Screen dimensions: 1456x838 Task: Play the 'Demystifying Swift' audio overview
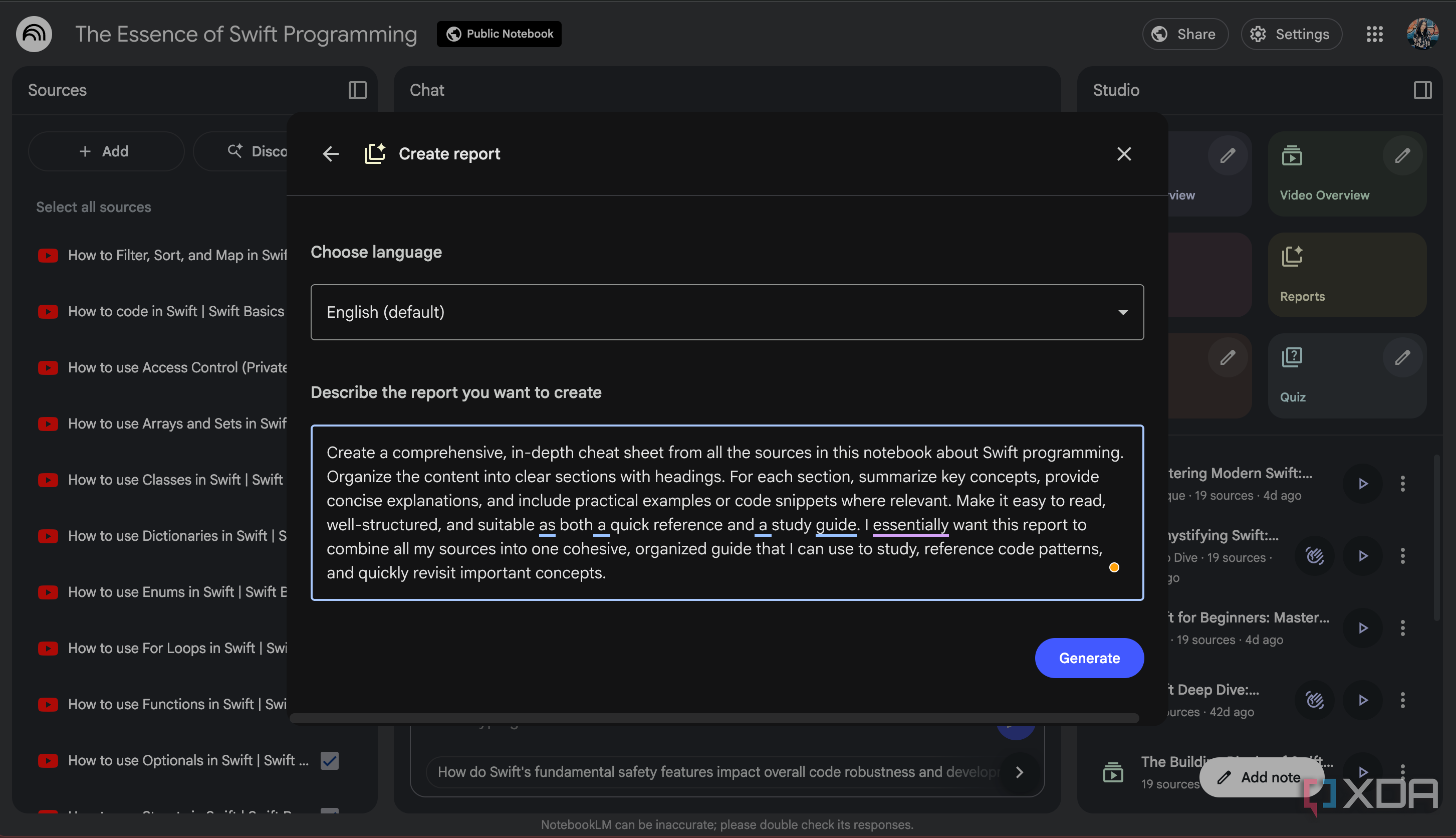pyautogui.click(x=1362, y=555)
